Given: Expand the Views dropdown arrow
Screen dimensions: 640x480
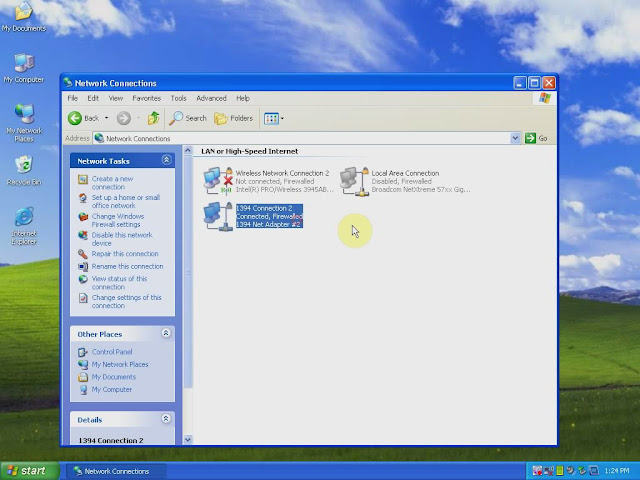Looking at the screenshot, I should point(282,118).
